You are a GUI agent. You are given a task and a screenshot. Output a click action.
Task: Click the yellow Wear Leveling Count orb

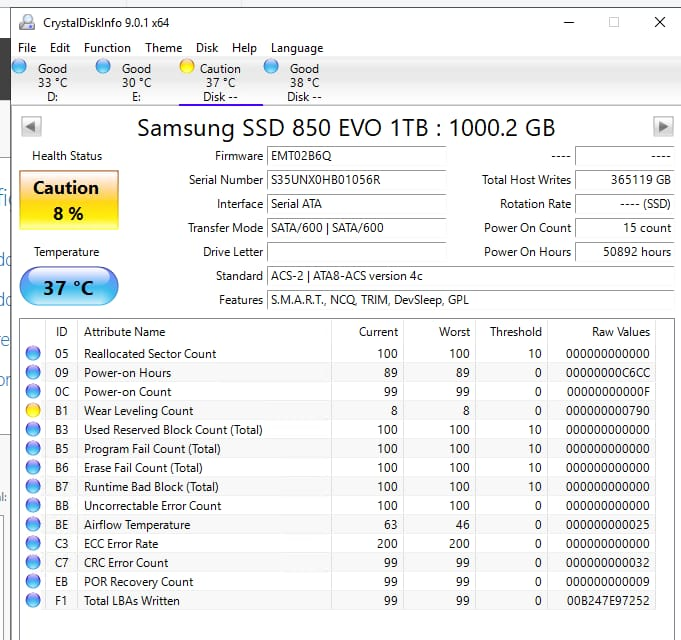coord(33,410)
